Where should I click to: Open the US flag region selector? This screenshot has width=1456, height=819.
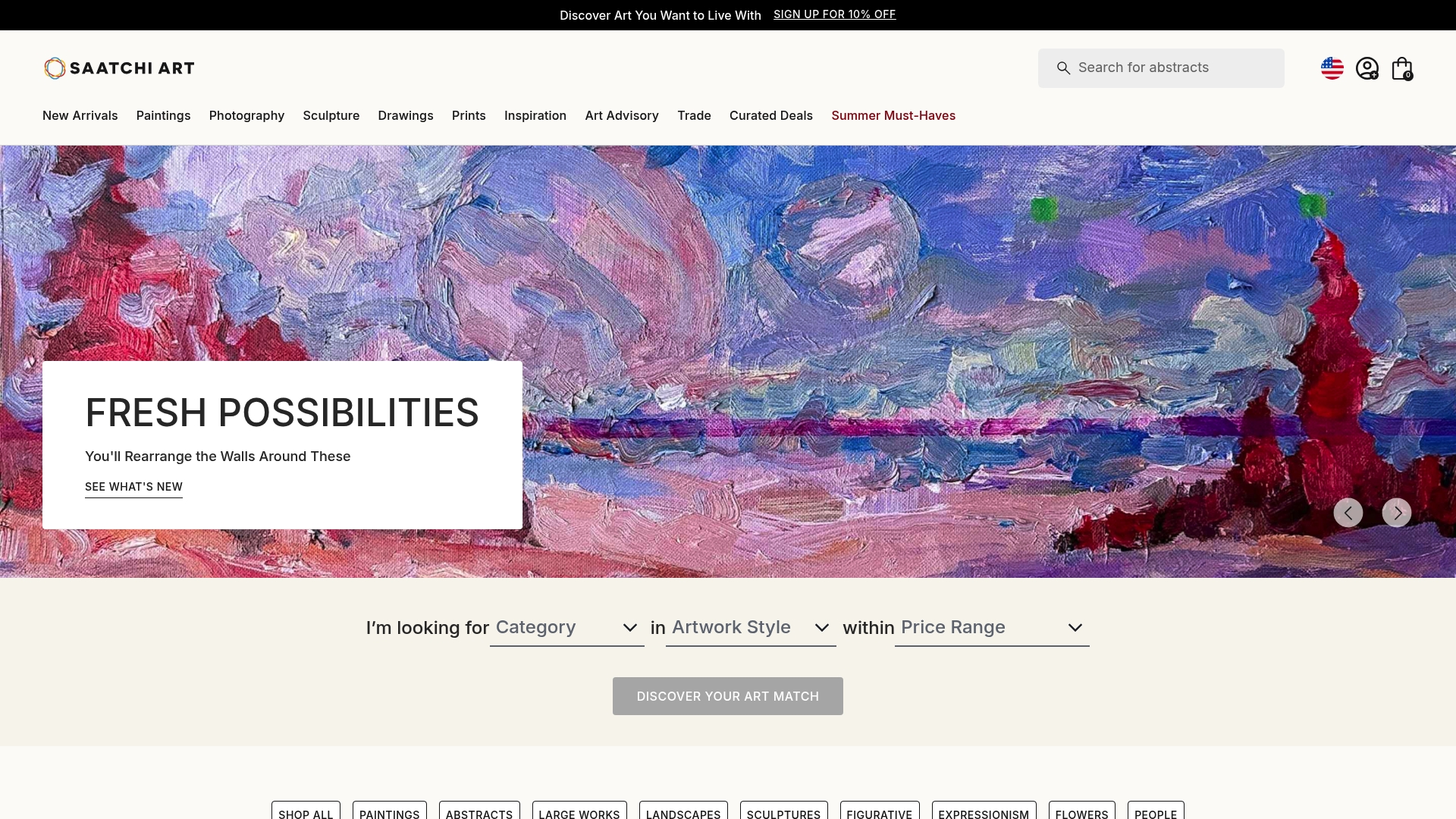coord(1332,68)
